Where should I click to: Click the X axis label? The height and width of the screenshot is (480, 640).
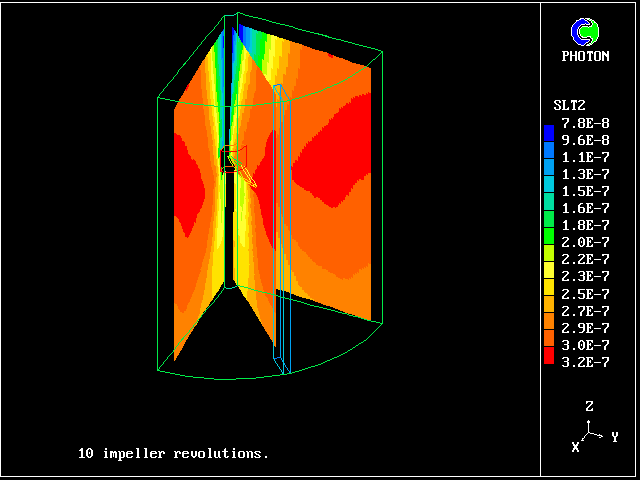pyautogui.click(x=576, y=447)
